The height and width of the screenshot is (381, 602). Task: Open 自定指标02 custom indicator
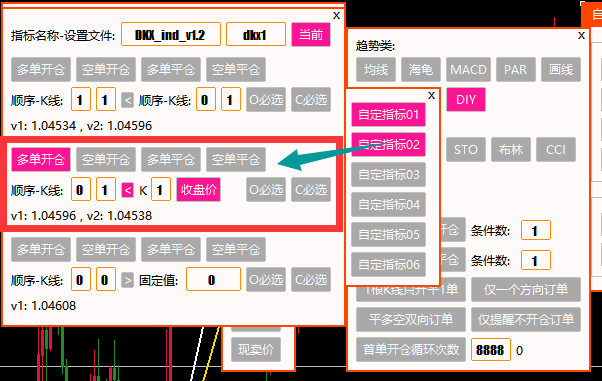pyautogui.click(x=388, y=144)
